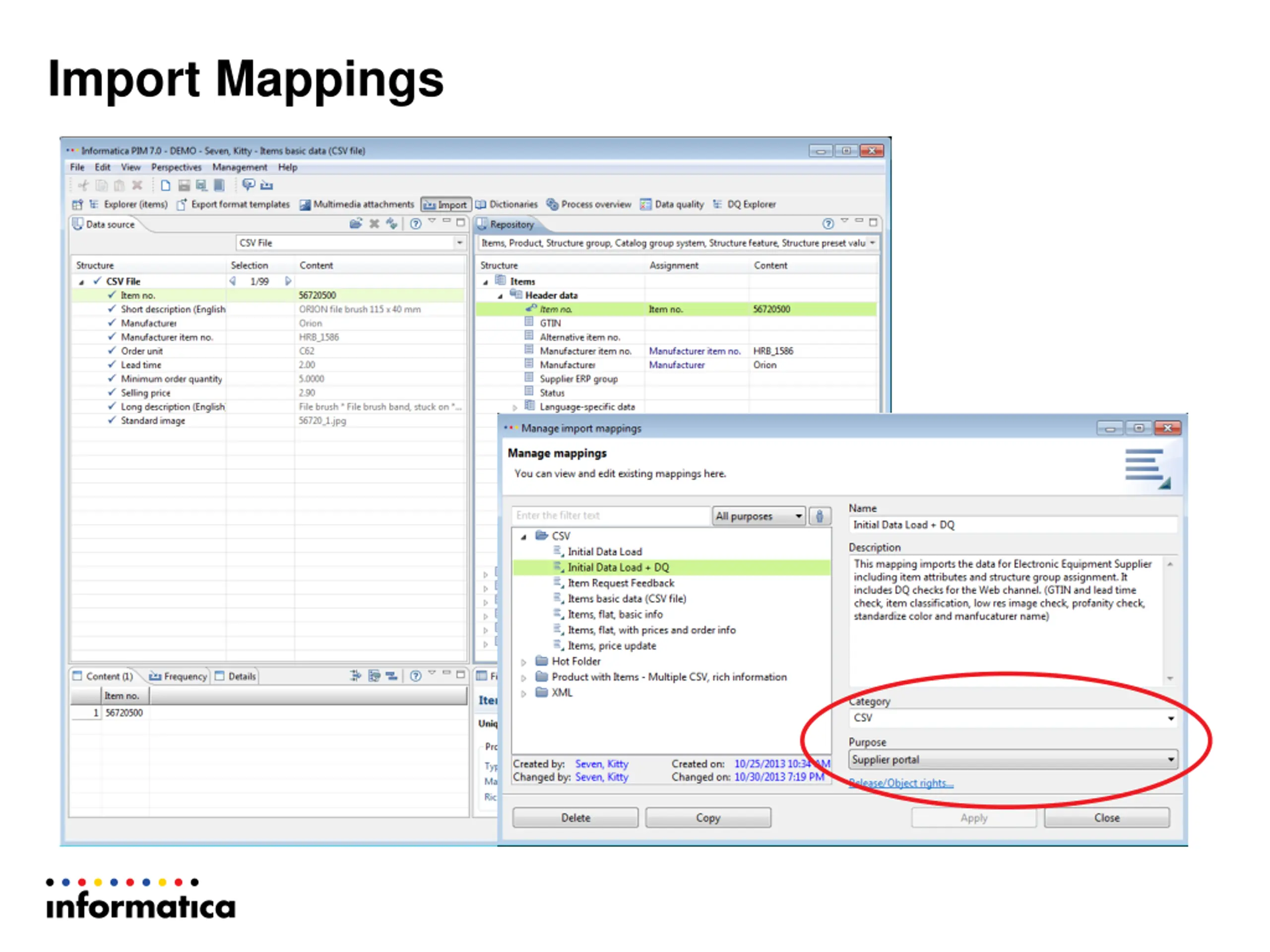
Task: Collapse the CSV folder in mappings tree
Action: point(523,537)
